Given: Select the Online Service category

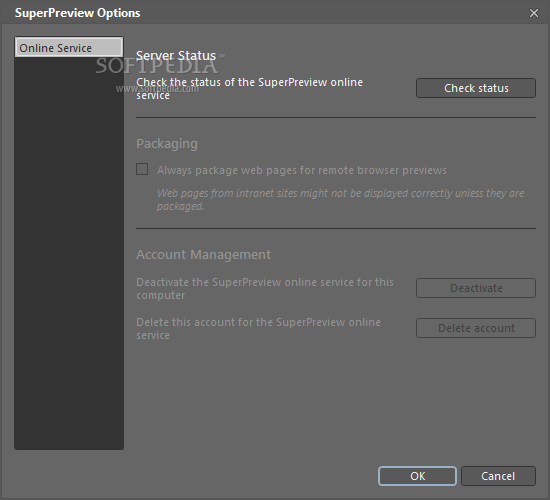Looking at the screenshot, I should coord(69,47).
